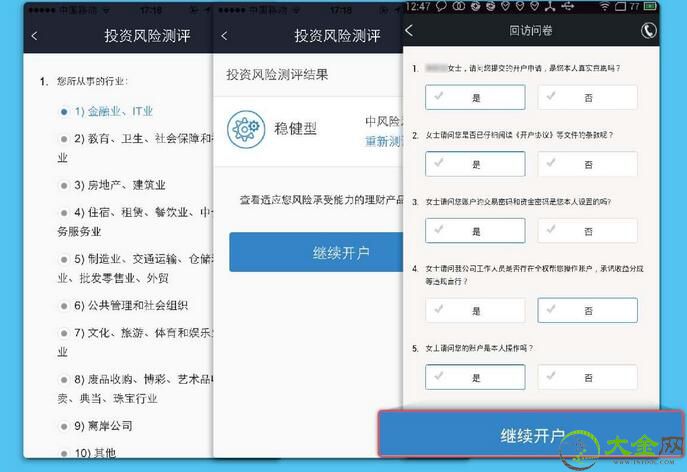Answer 否 for question 4
The width and height of the screenshot is (687, 472).
click(x=588, y=310)
